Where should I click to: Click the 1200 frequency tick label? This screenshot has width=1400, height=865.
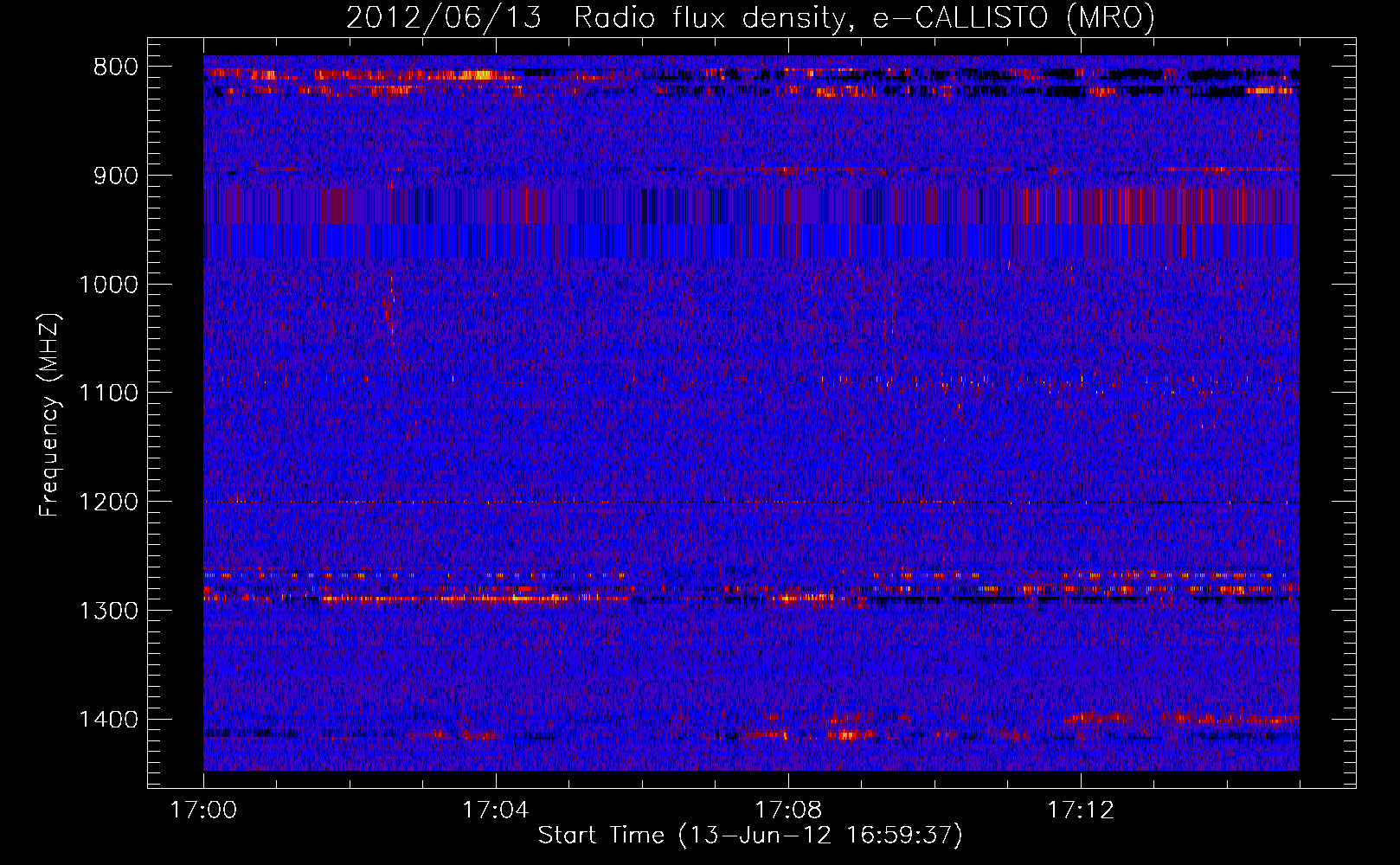tap(108, 503)
